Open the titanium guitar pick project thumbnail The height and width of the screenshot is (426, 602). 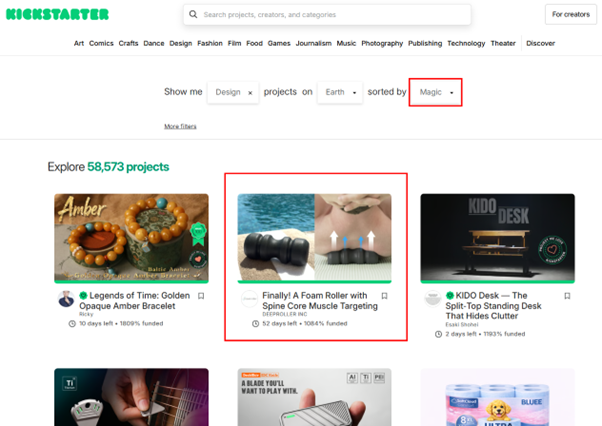point(131,397)
